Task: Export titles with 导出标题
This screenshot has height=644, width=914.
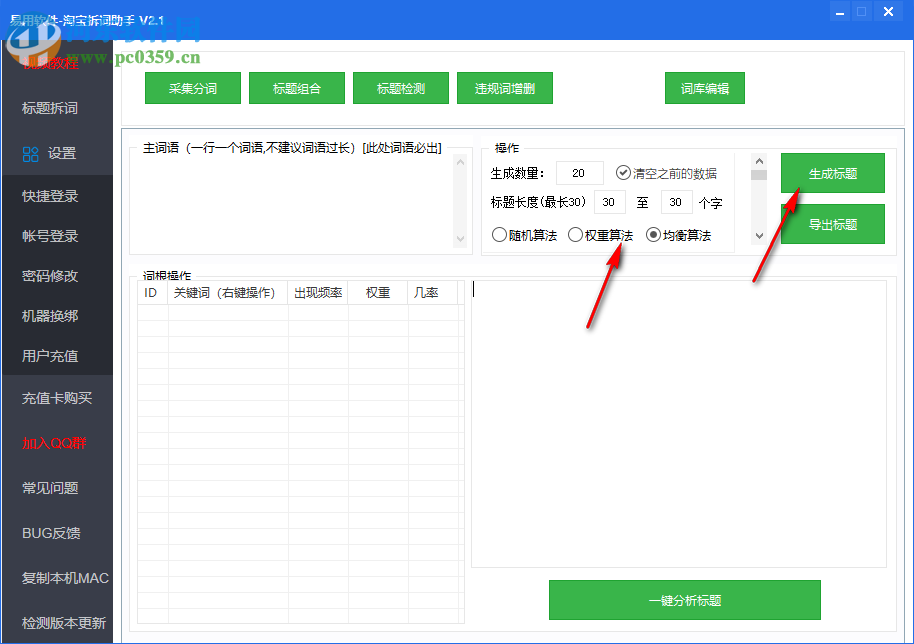Action: pyautogui.click(x=832, y=223)
